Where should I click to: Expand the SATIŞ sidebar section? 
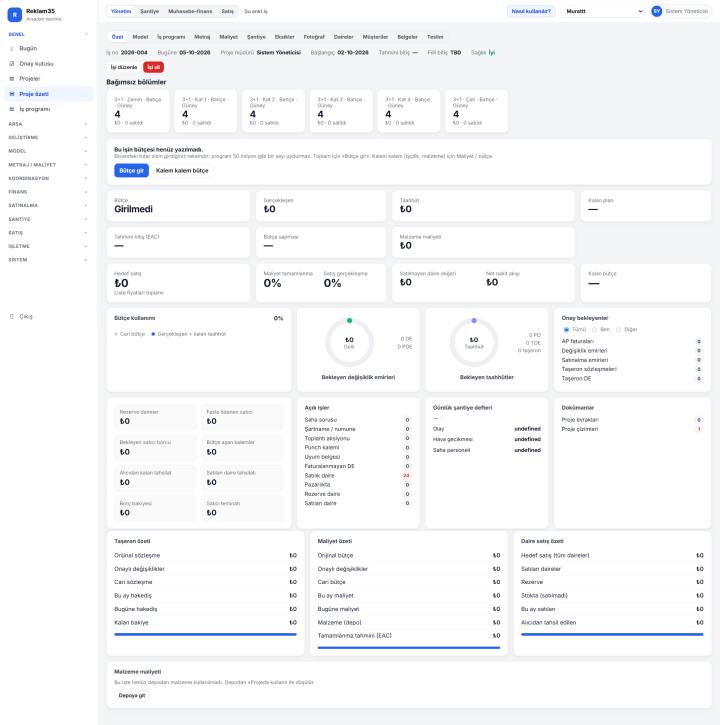click(x=48, y=233)
